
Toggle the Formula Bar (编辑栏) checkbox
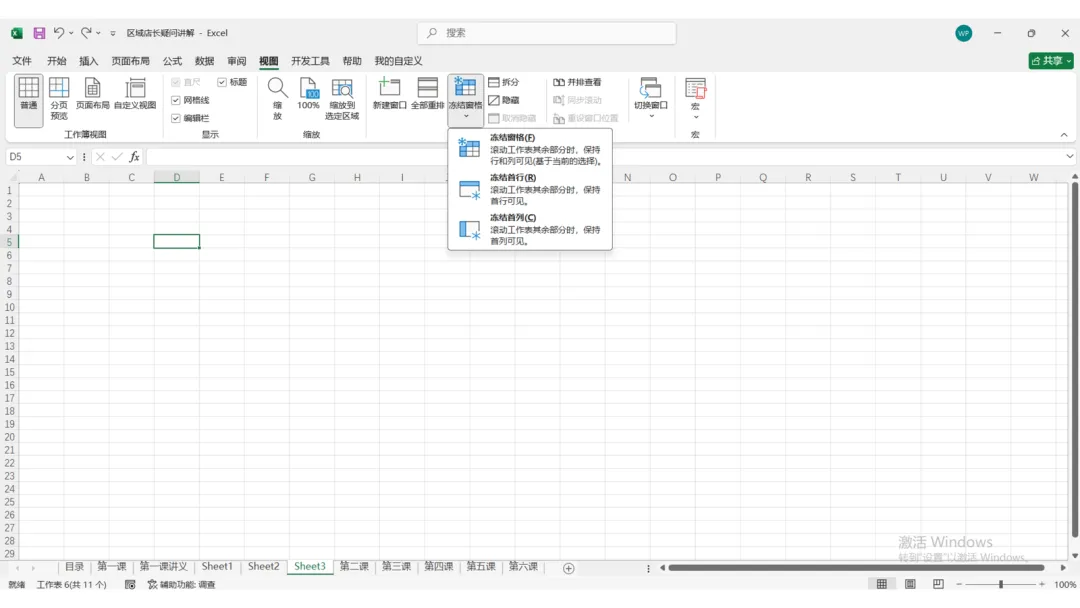(176, 118)
